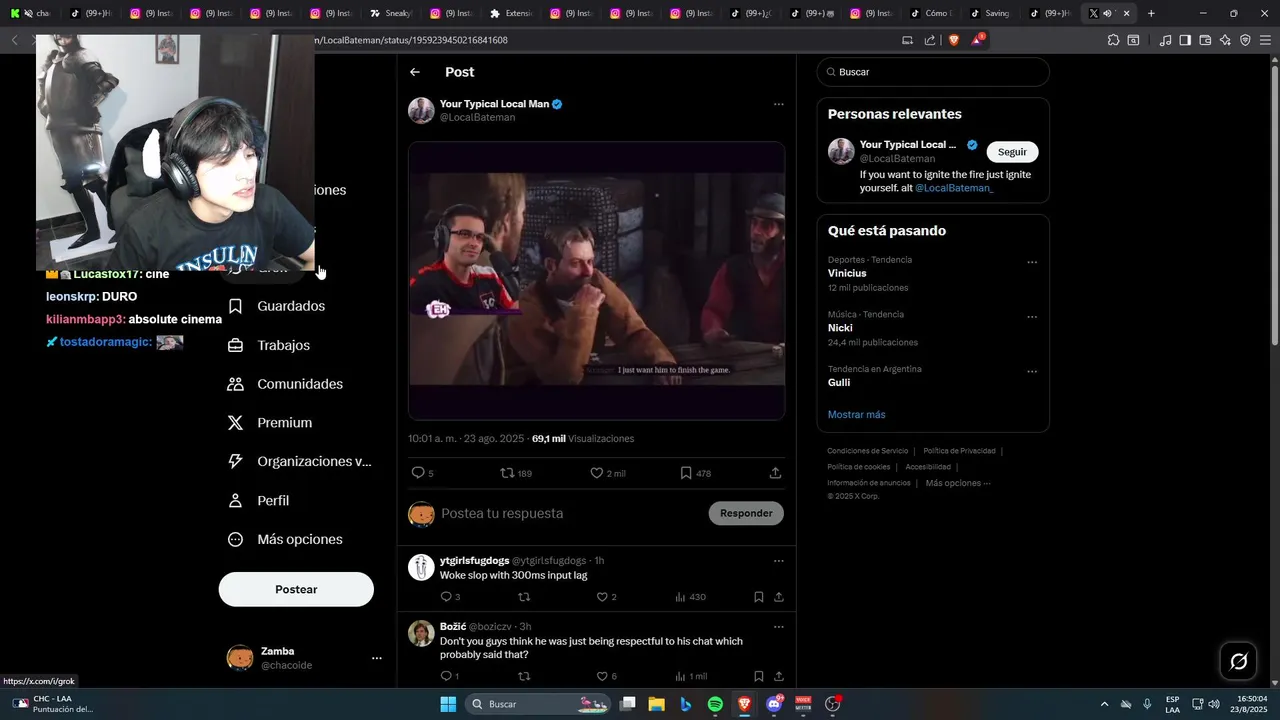Open more options on Božić reply
The height and width of the screenshot is (720, 1280).
[x=778, y=626]
